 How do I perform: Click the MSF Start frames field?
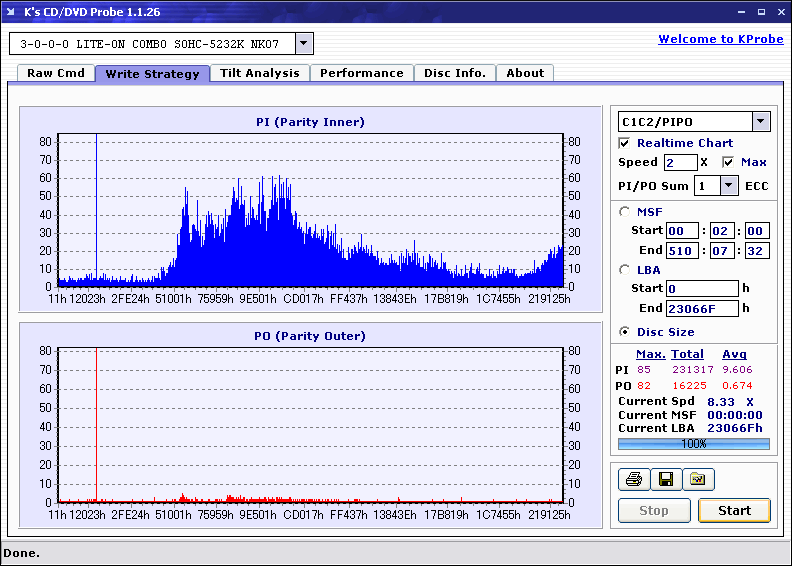[x=757, y=231]
